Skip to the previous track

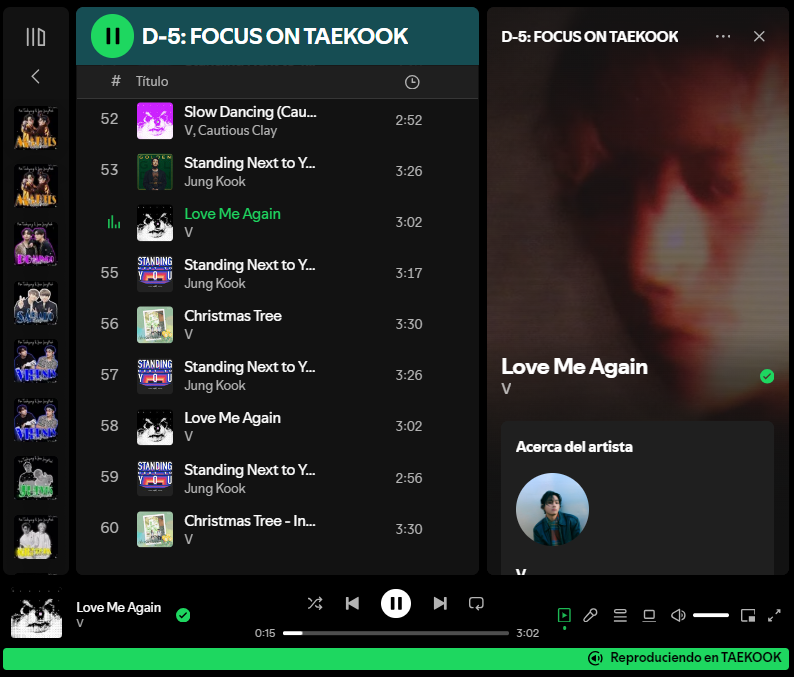tap(352, 603)
